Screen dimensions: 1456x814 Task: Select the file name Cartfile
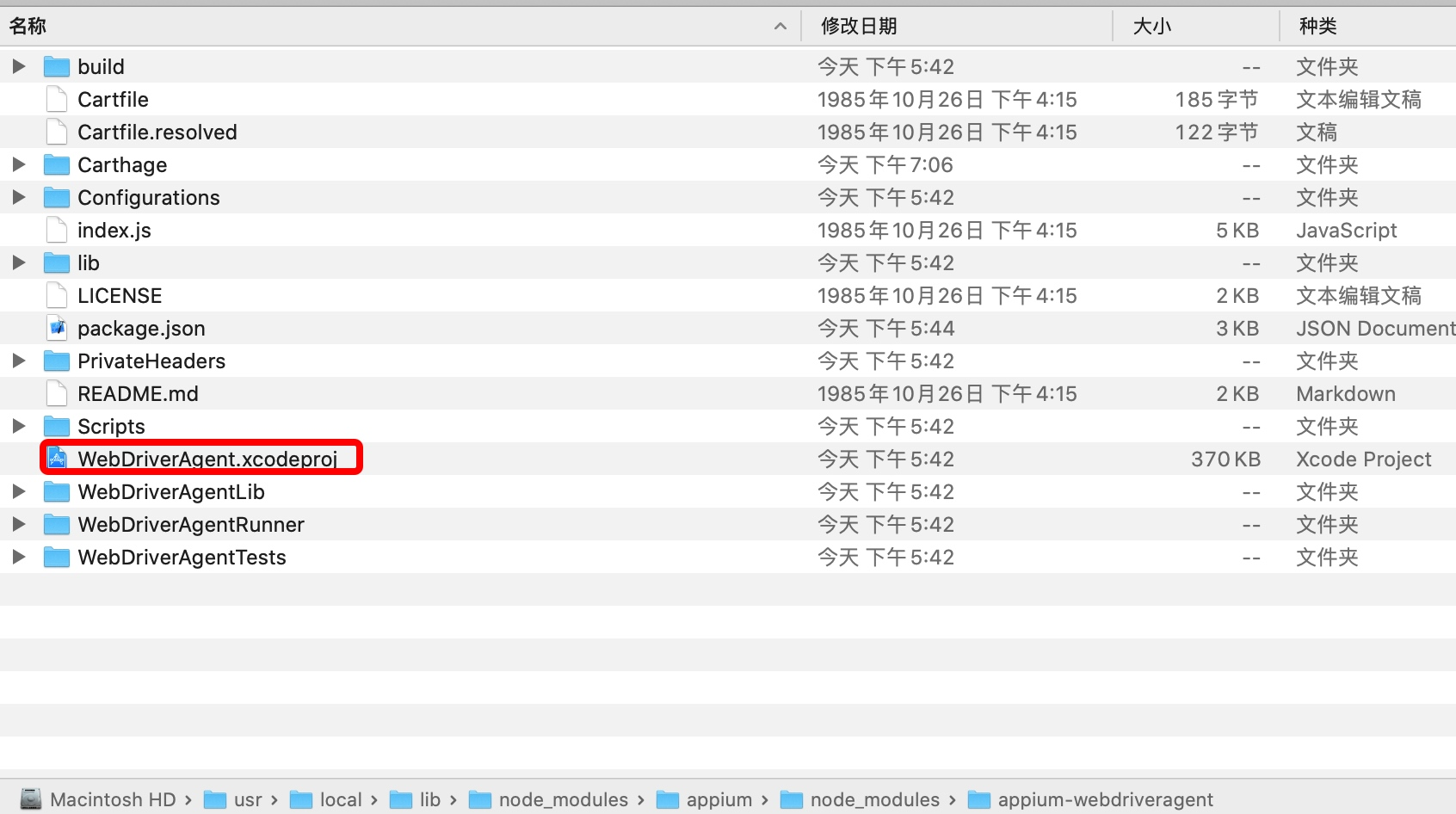pyautogui.click(x=113, y=99)
